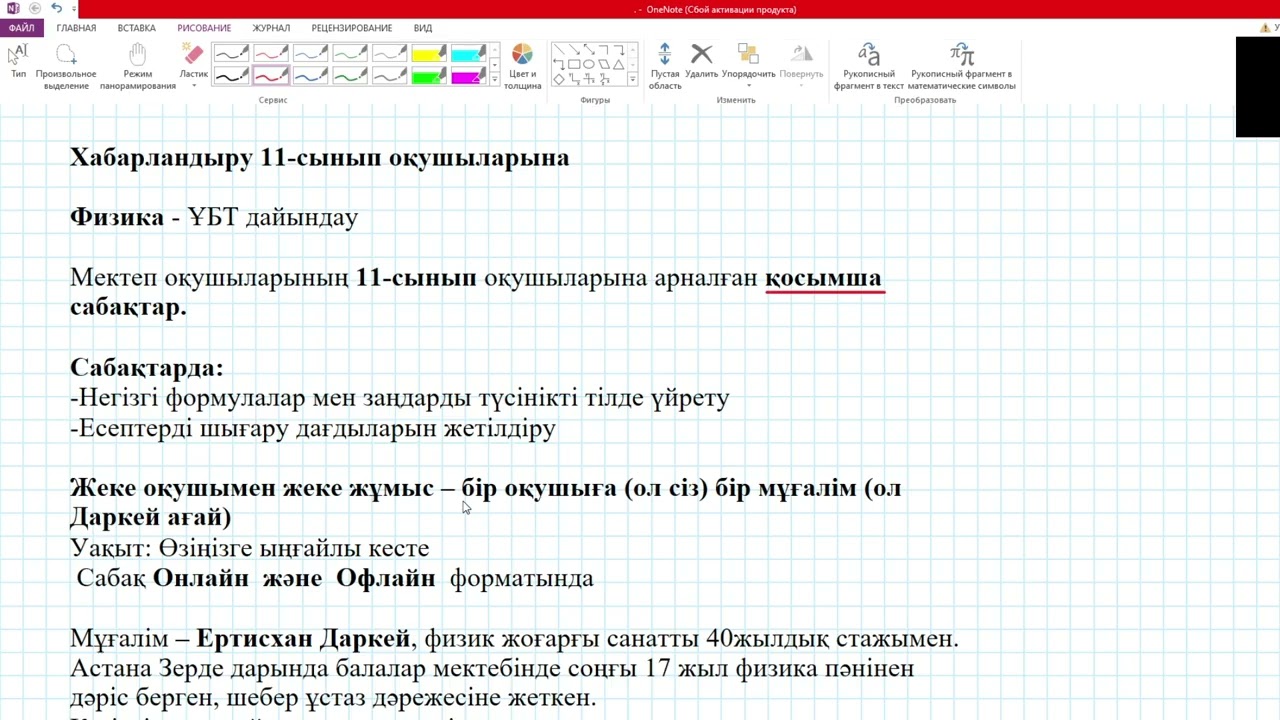
Task: Click the bold text 'Сабақтарда:'
Action: coord(146,368)
